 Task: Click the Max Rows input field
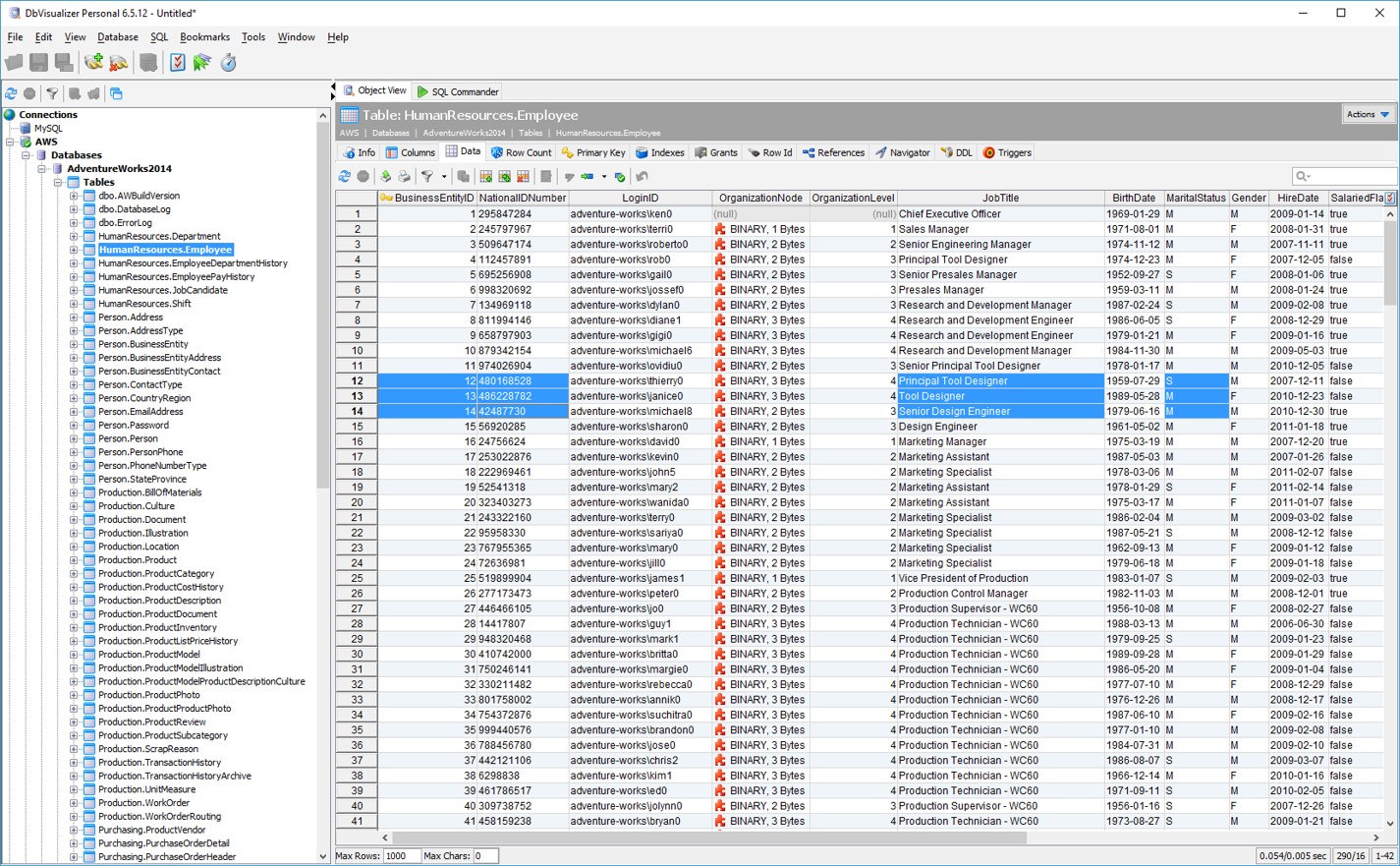coord(402,856)
